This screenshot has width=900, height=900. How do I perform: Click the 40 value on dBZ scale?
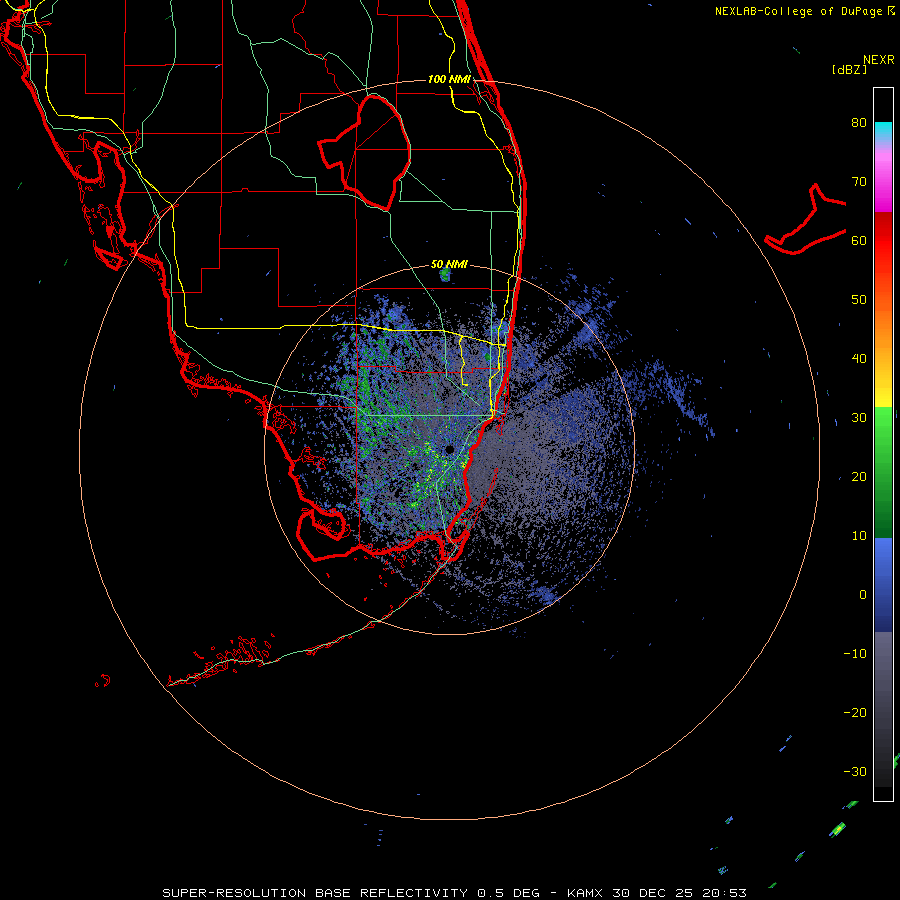(x=859, y=359)
